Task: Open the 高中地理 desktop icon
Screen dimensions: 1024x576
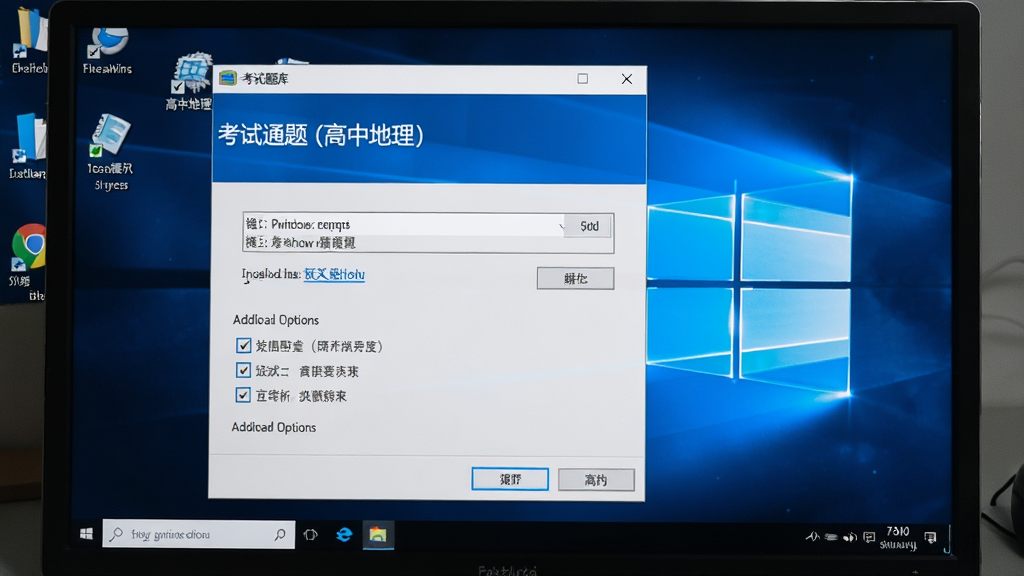Action: point(190,82)
